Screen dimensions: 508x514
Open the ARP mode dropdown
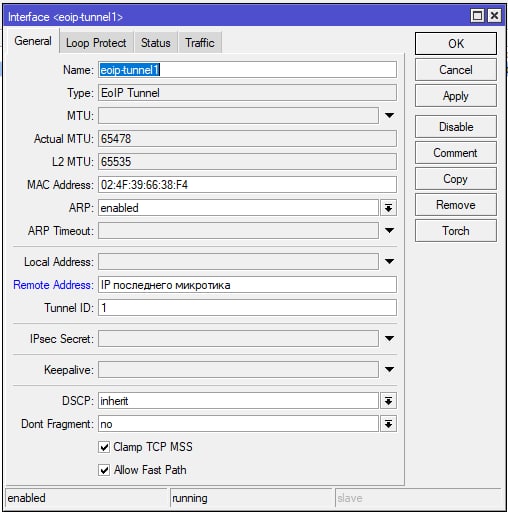click(388, 208)
